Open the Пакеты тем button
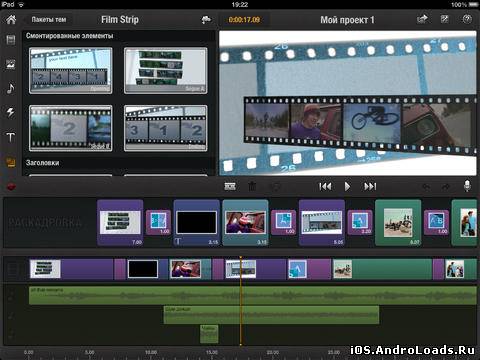The width and height of the screenshot is (480, 360). (49, 20)
